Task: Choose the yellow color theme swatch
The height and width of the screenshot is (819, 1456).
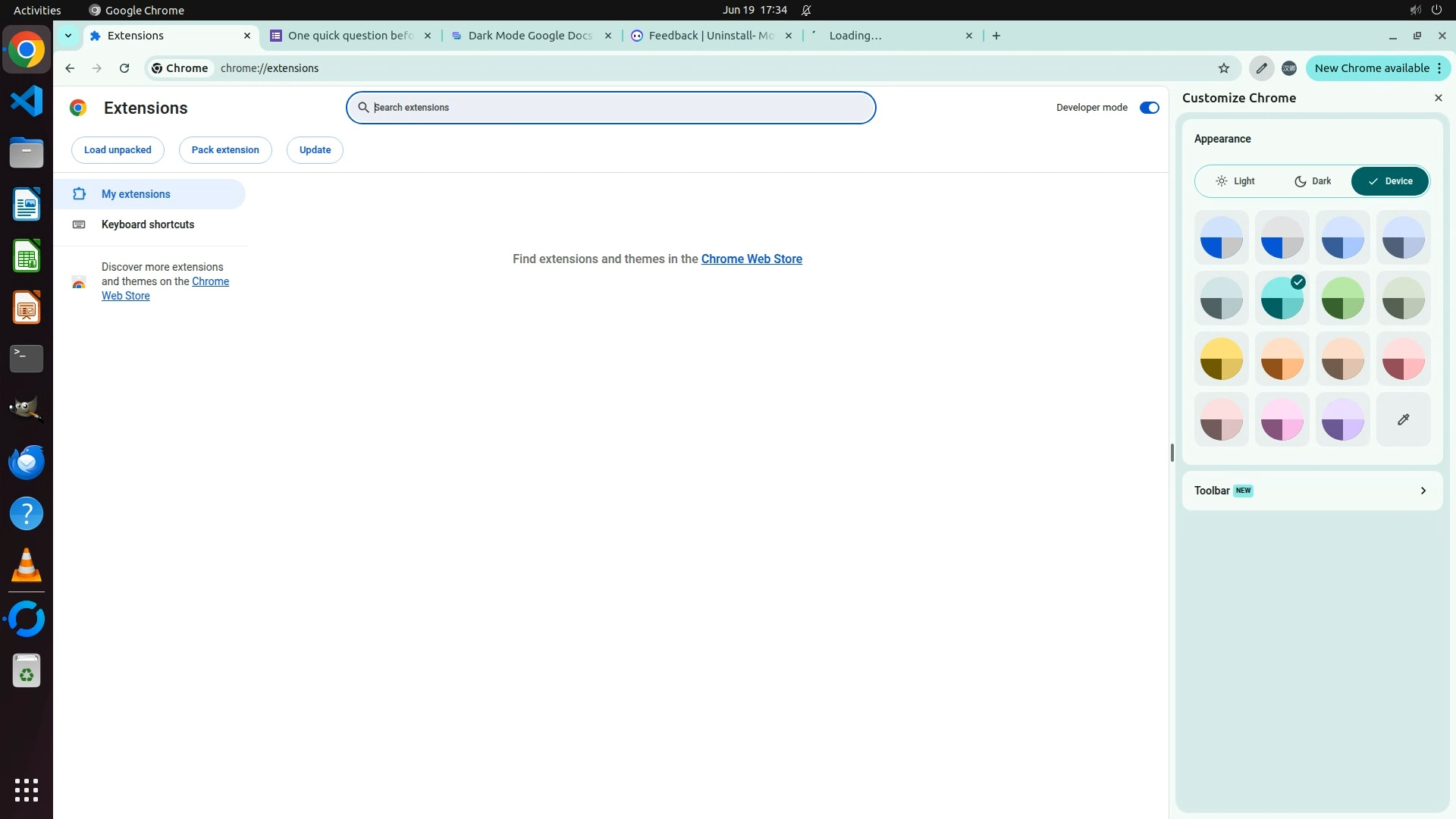Action: click(x=1221, y=359)
